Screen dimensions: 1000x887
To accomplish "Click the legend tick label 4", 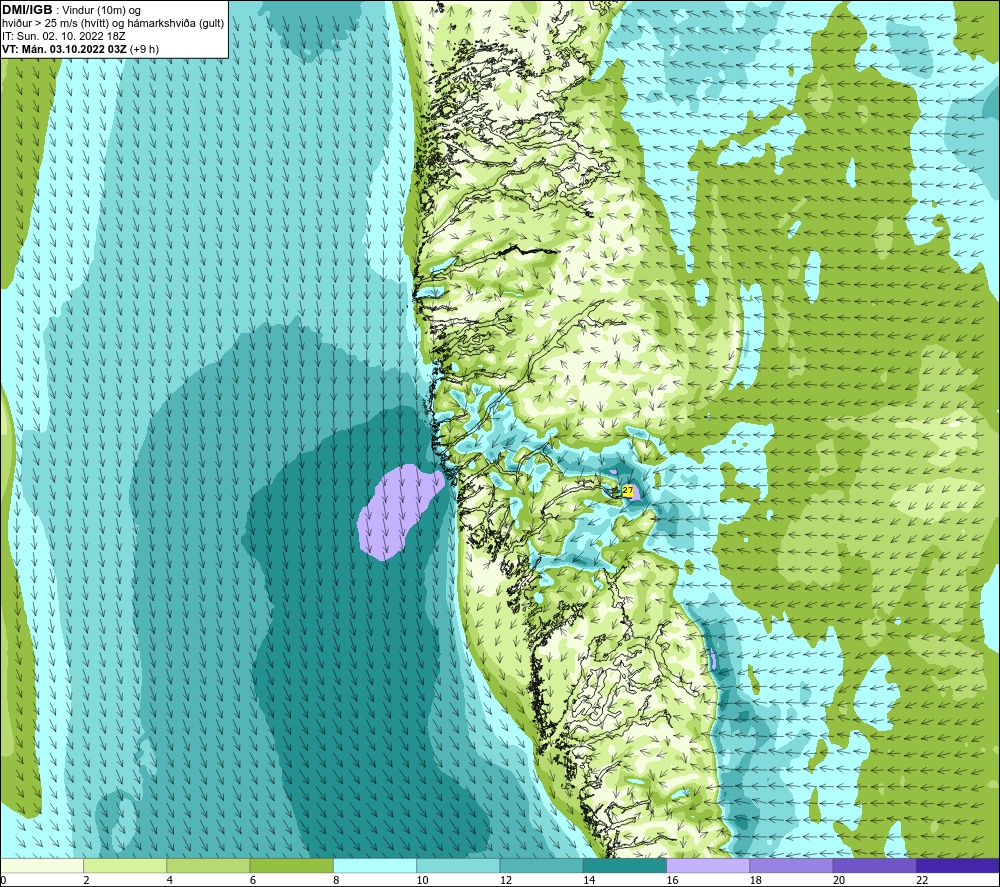I will [170, 880].
